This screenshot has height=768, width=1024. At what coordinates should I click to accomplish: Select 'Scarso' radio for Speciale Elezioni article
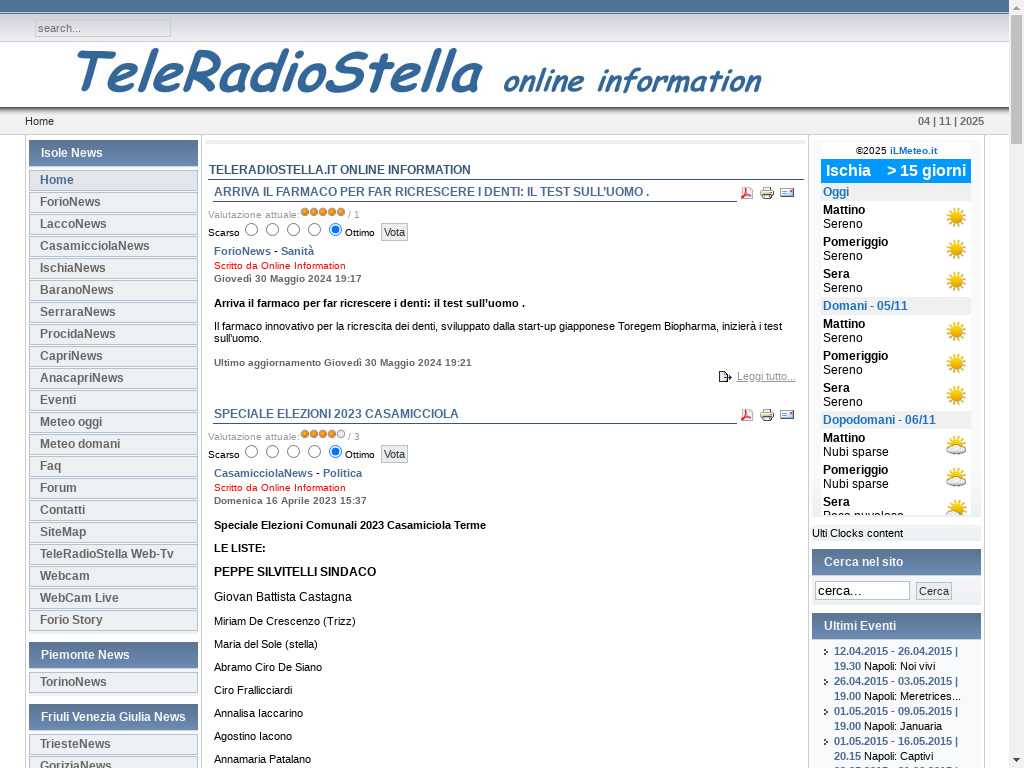tap(251, 452)
